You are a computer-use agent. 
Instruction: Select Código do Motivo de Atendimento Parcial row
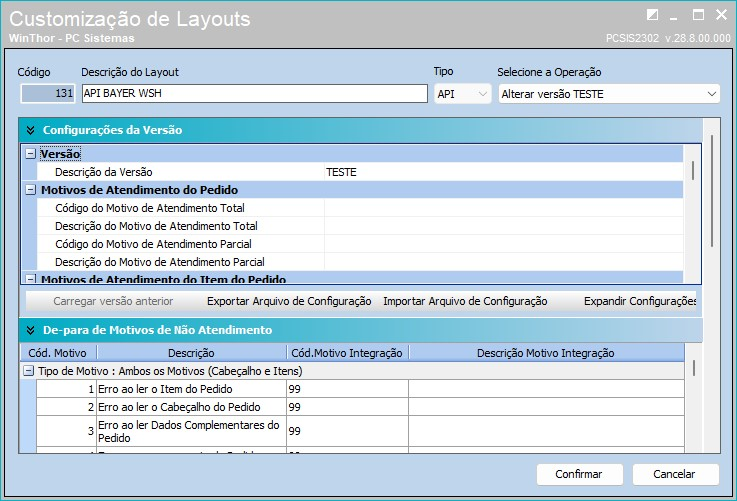360,244
